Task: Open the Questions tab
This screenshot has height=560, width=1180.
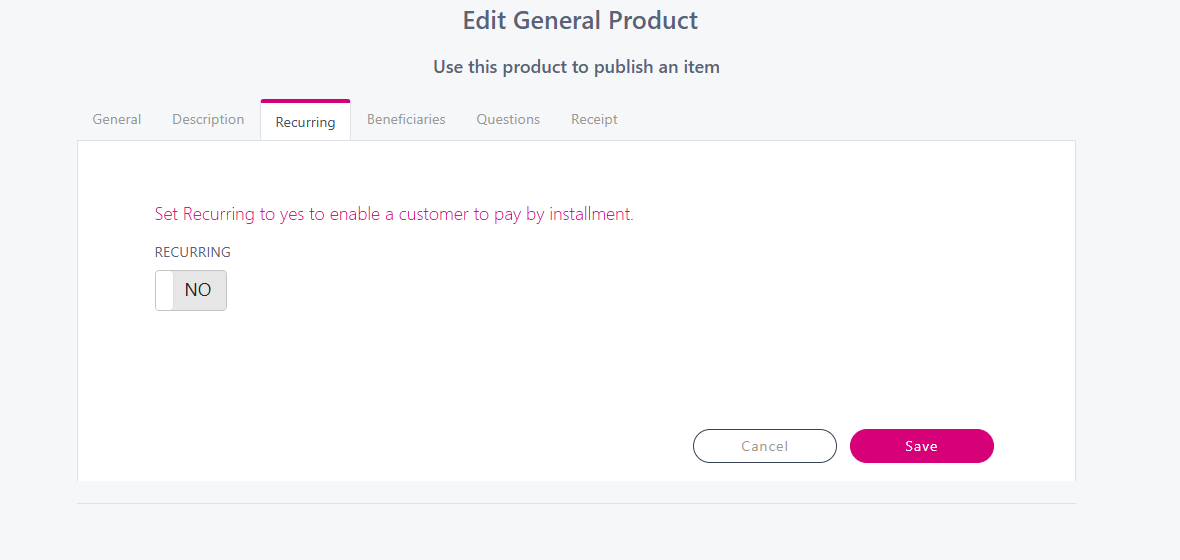Action: (508, 120)
